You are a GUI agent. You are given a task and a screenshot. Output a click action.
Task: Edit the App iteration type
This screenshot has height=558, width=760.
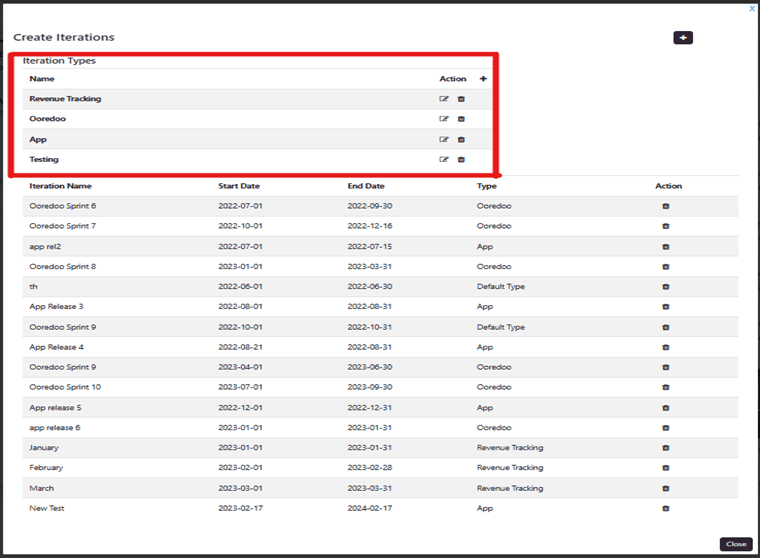(443, 140)
